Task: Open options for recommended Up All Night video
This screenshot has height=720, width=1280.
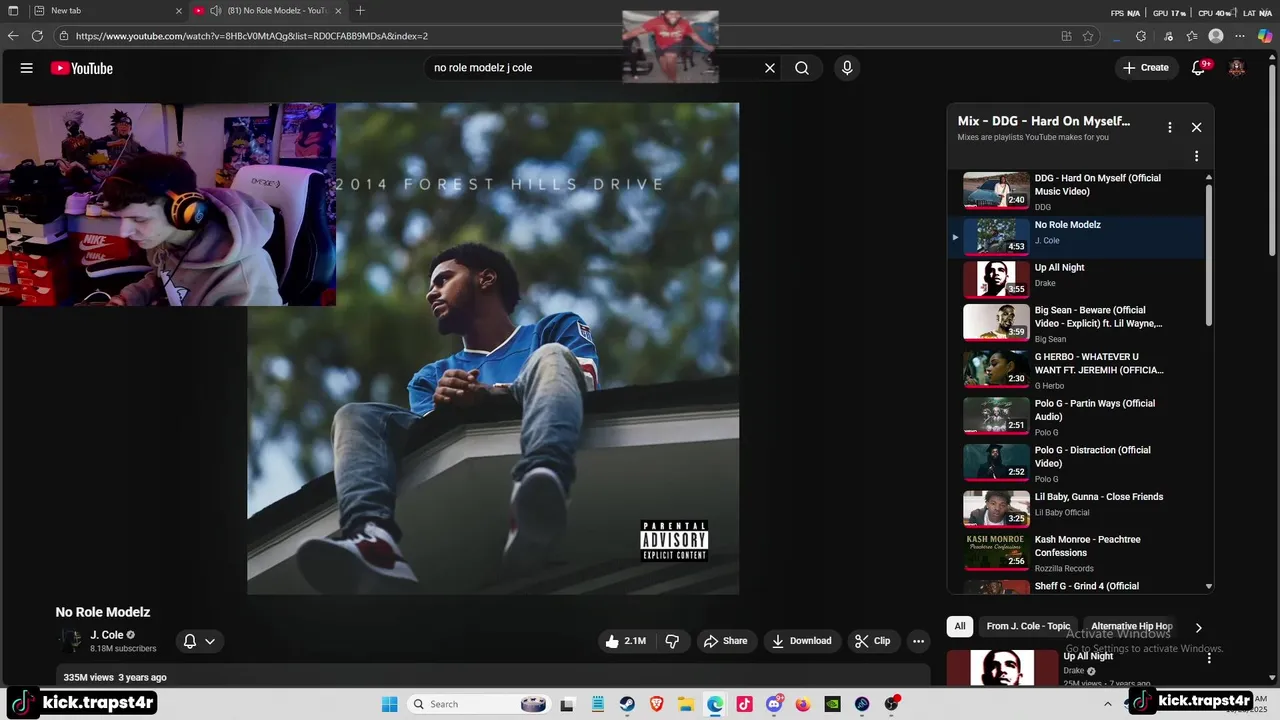Action: point(1209,658)
